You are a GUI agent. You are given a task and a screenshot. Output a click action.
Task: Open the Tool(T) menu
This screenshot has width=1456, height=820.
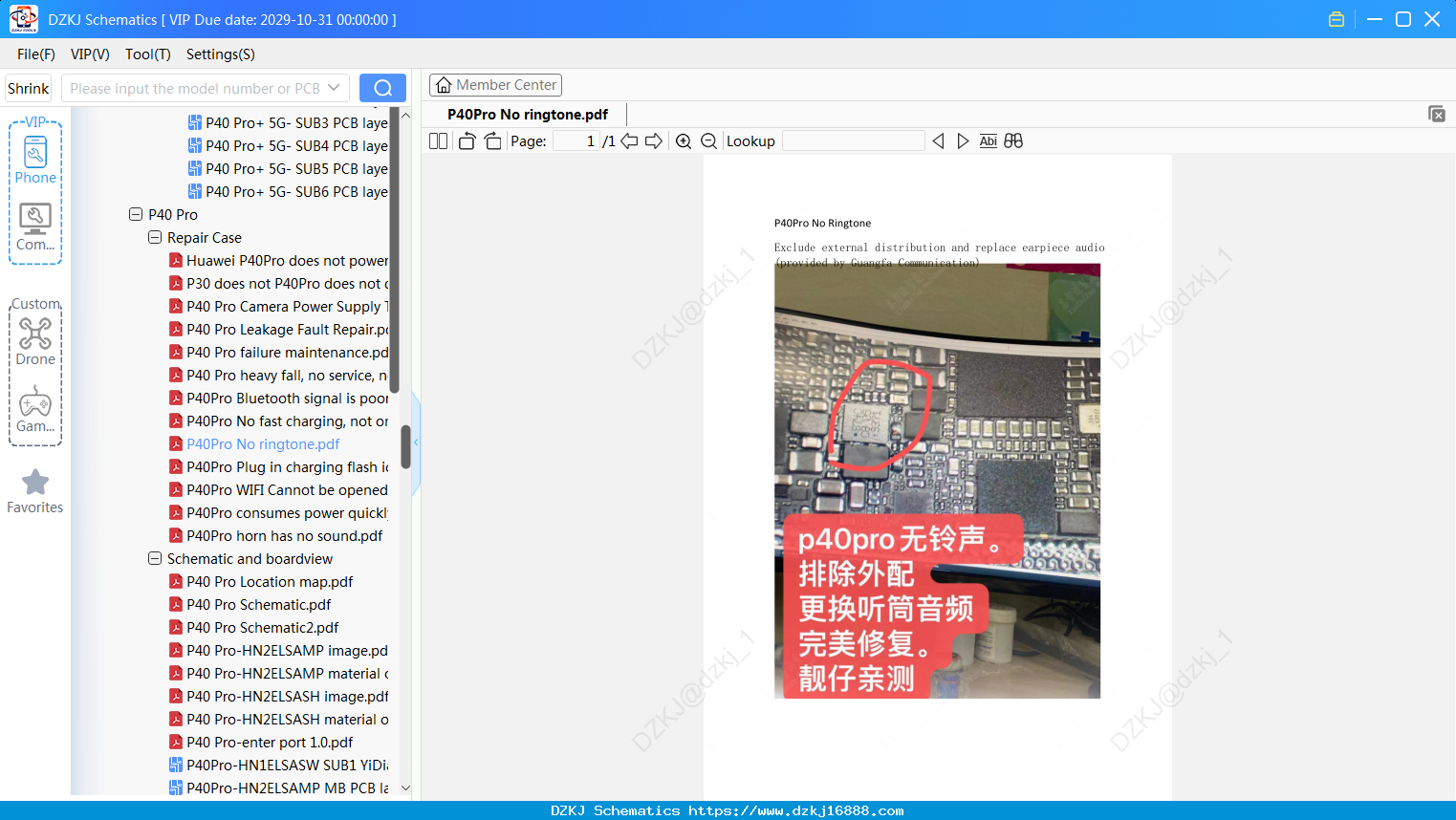148,54
